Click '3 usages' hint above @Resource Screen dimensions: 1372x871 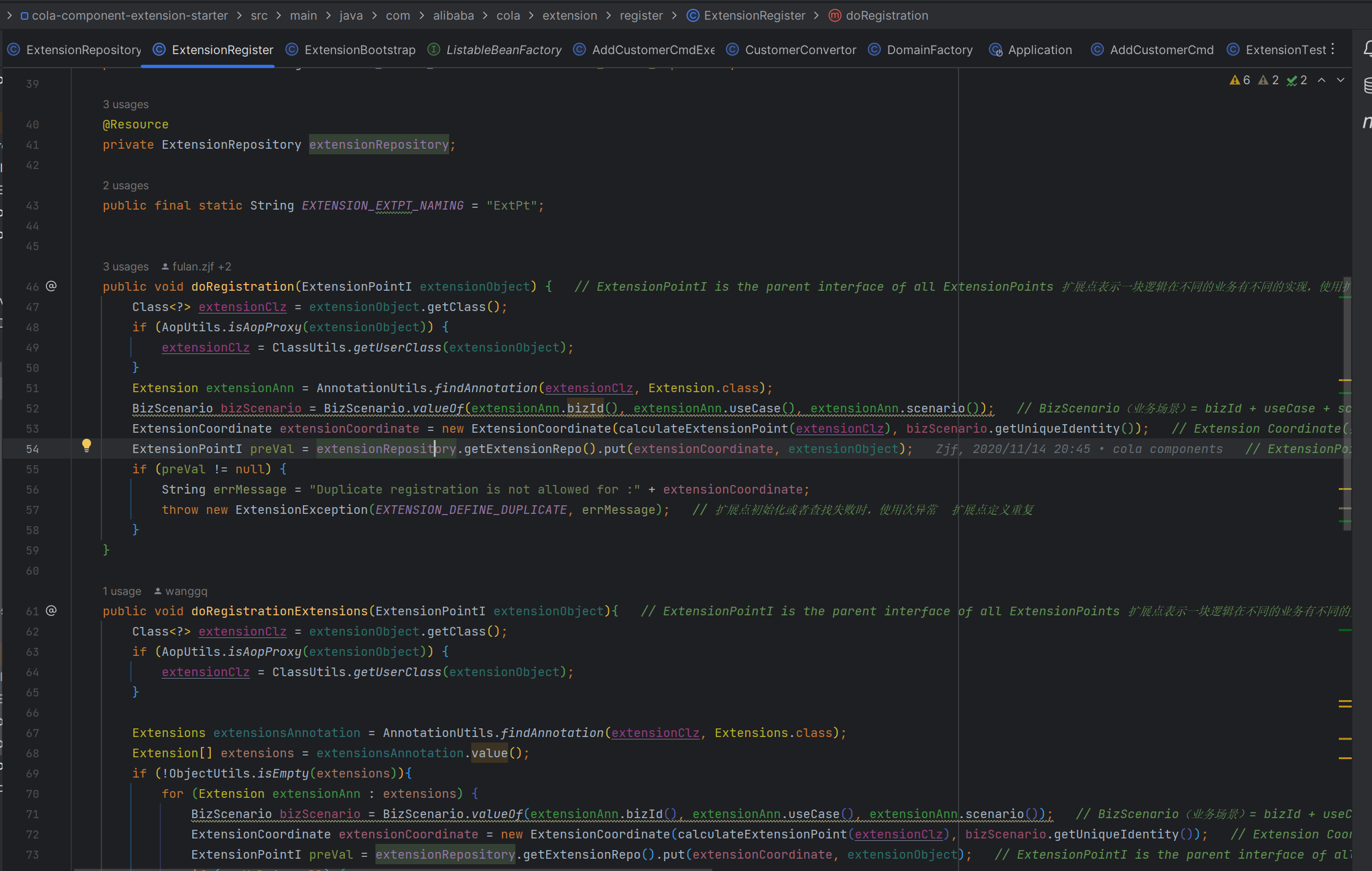click(x=125, y=104)
